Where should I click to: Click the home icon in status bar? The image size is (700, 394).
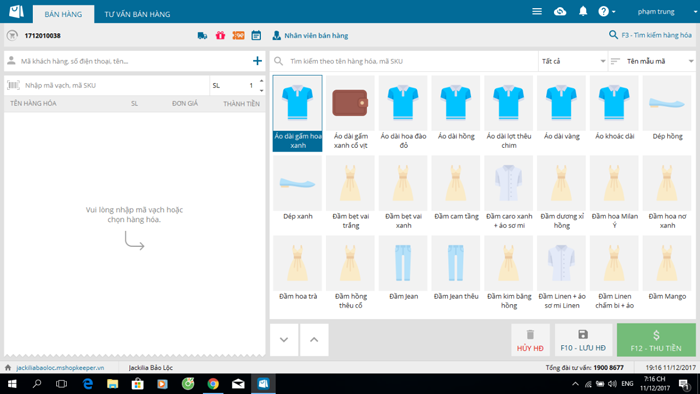pos(8,368)
